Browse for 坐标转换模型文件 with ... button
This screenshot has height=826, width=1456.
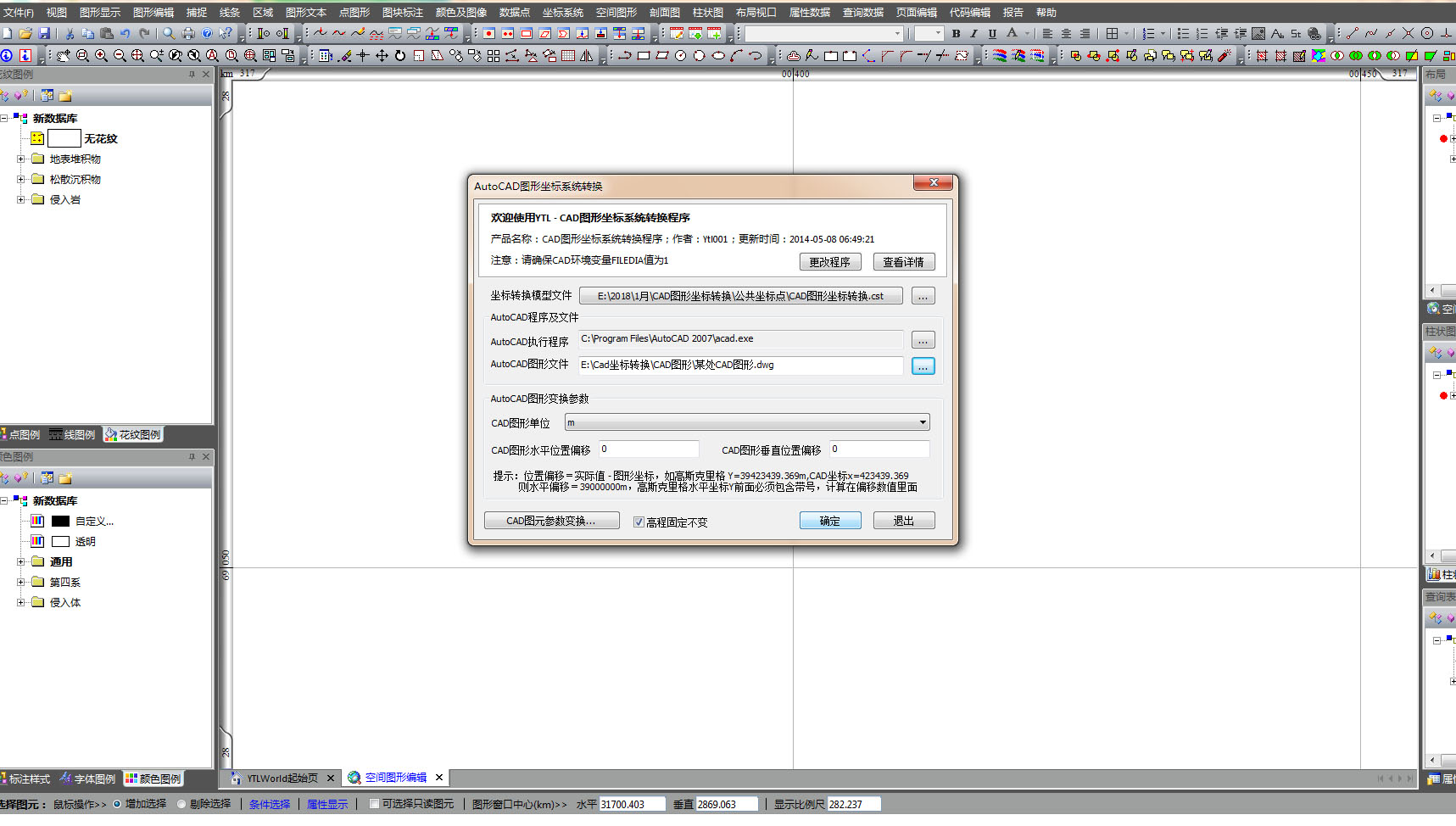923,296
